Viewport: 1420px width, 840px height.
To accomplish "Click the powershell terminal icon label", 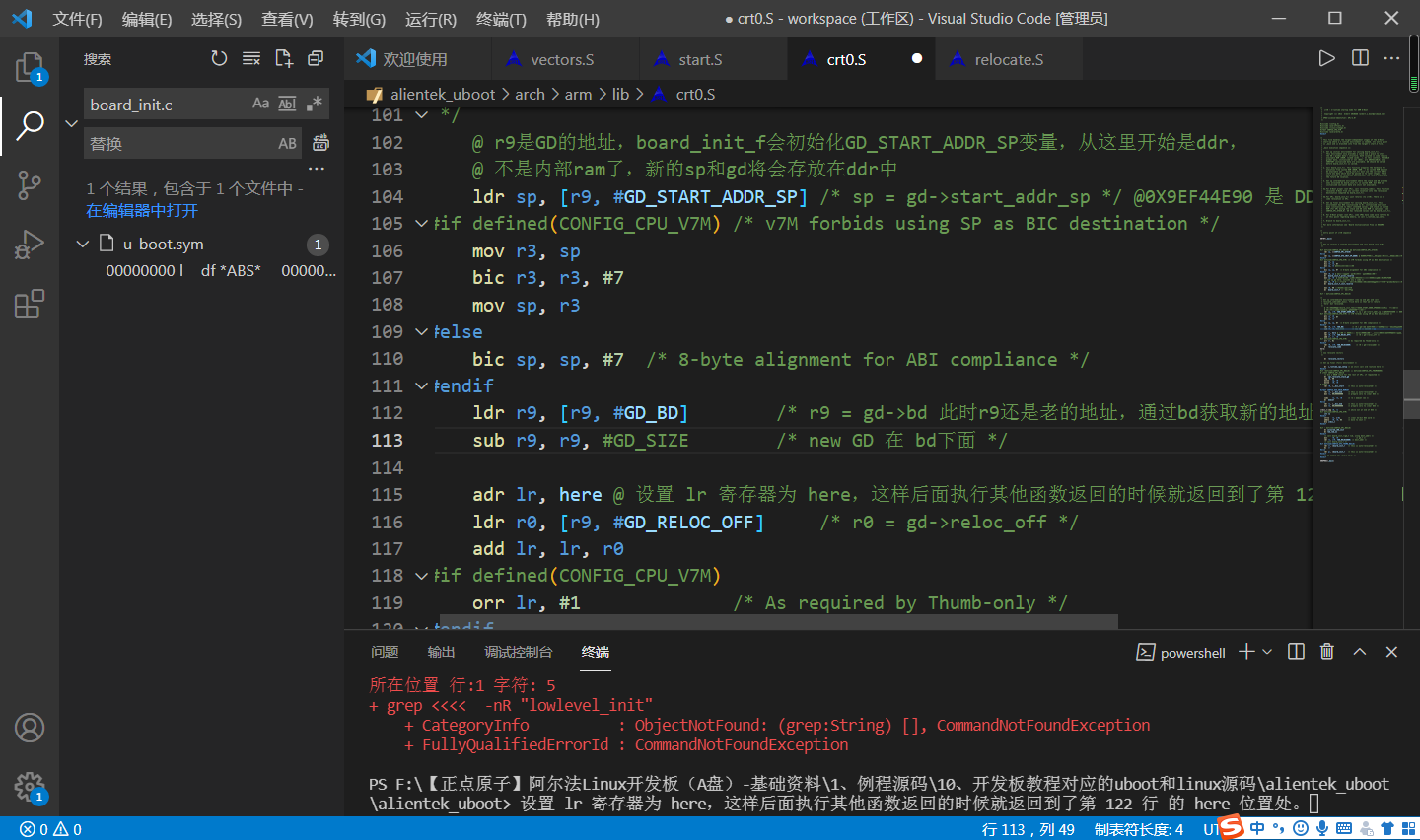I will click(1181, 653).
